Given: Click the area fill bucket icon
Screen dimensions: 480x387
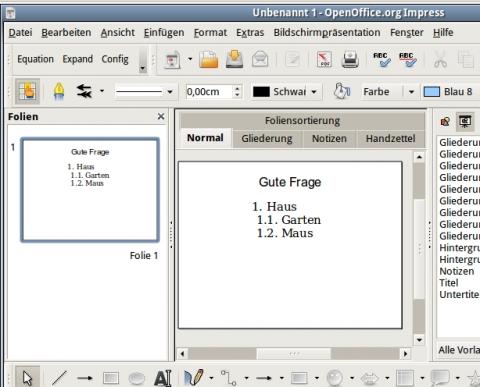Looking at the screenshot, I should pos(342,91).
